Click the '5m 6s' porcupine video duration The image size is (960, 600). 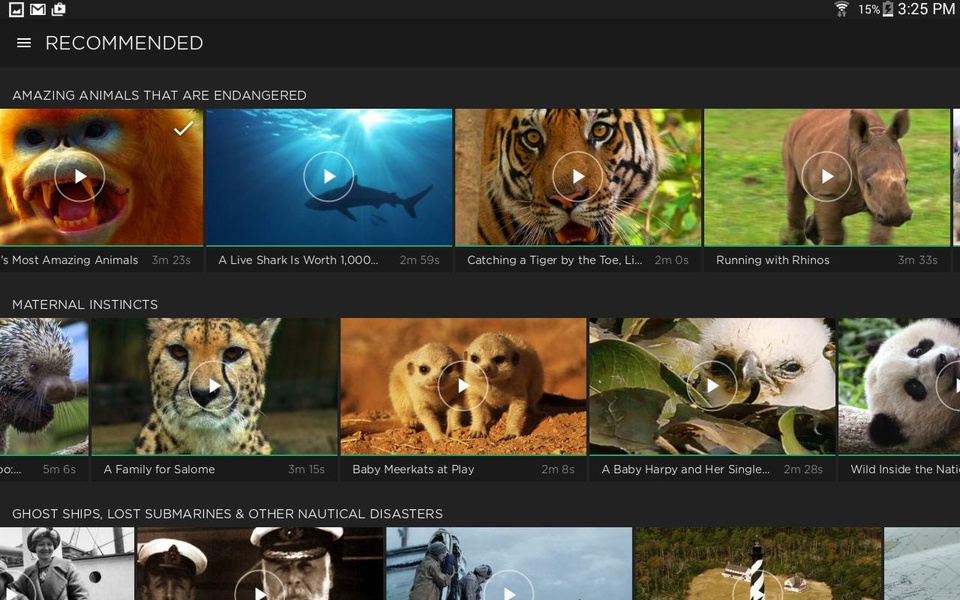pyautogui.click(x=59, y=470)
